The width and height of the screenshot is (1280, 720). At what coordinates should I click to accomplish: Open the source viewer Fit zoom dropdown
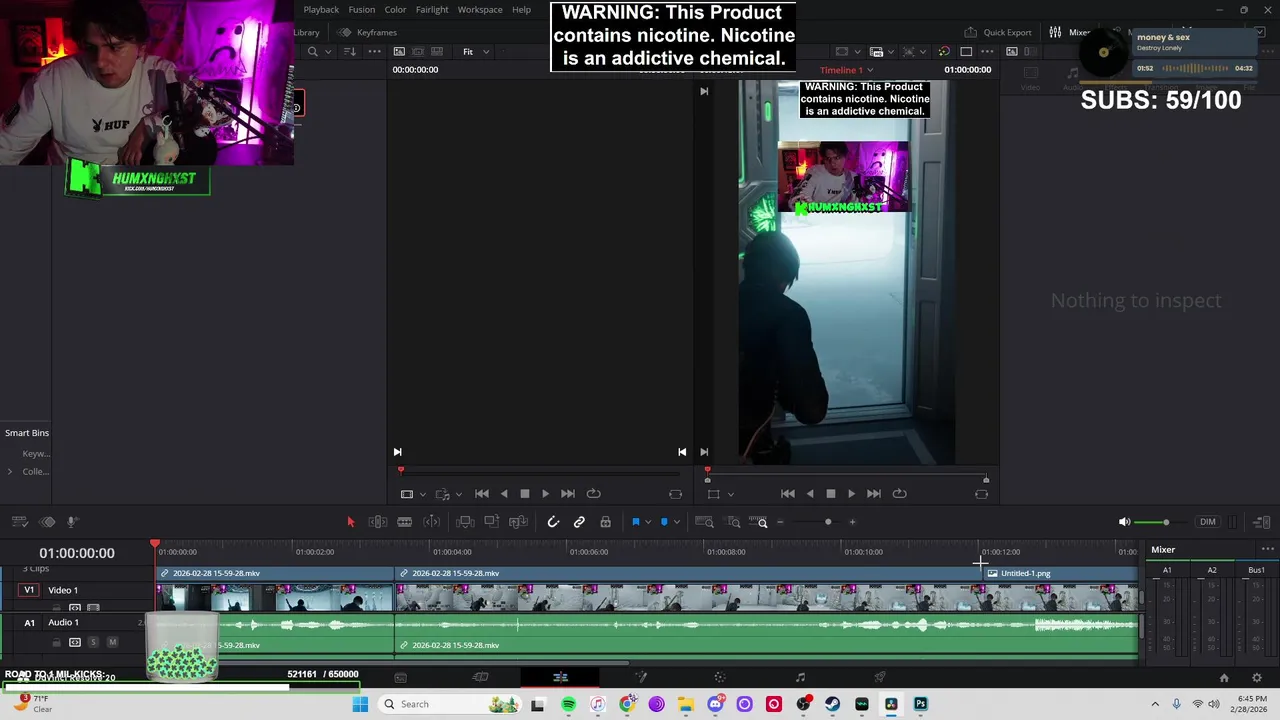click(x=475, y=52)
